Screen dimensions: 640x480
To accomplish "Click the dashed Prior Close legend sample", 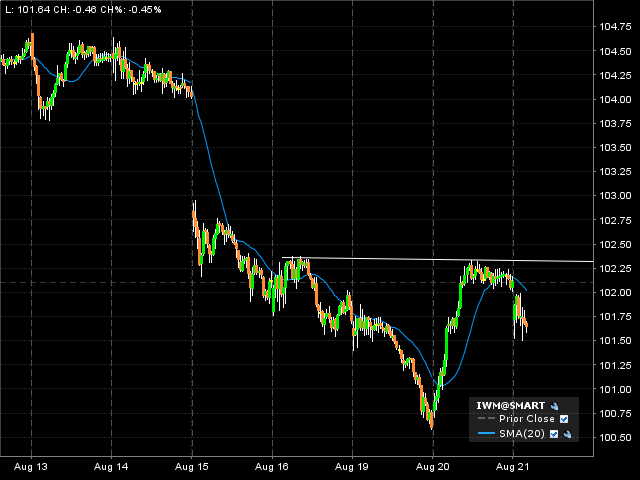I will pos(486,419).
